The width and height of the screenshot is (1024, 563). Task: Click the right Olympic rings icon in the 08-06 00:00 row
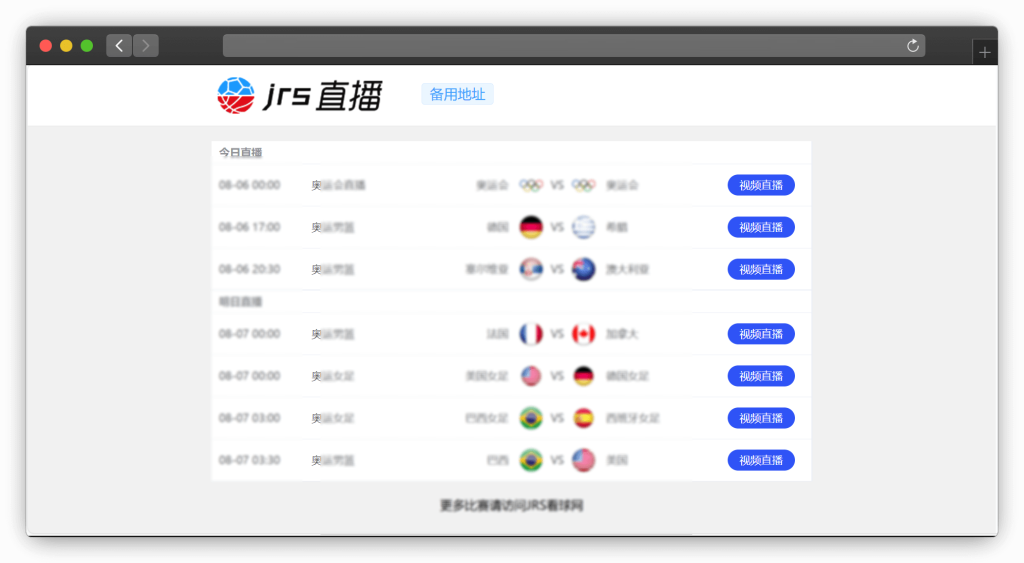point(583,185)
